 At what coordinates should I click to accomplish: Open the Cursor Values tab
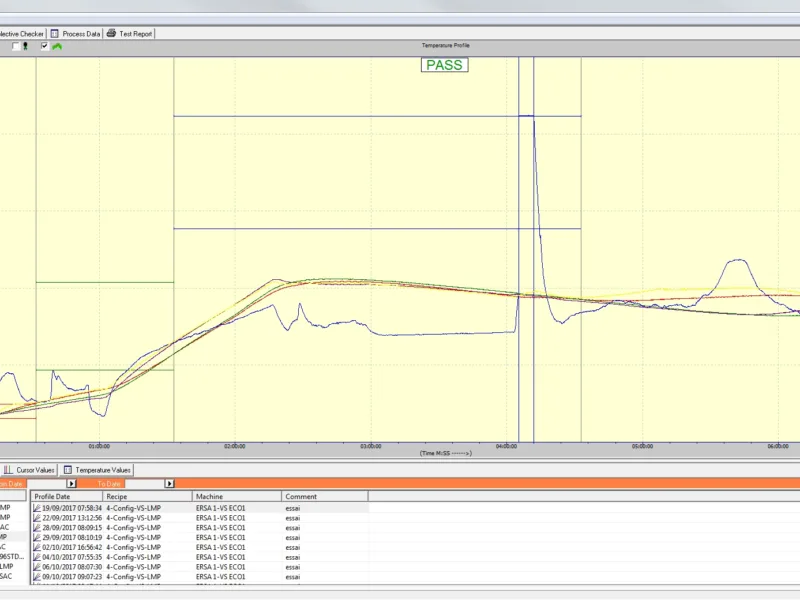coord(35,469)
